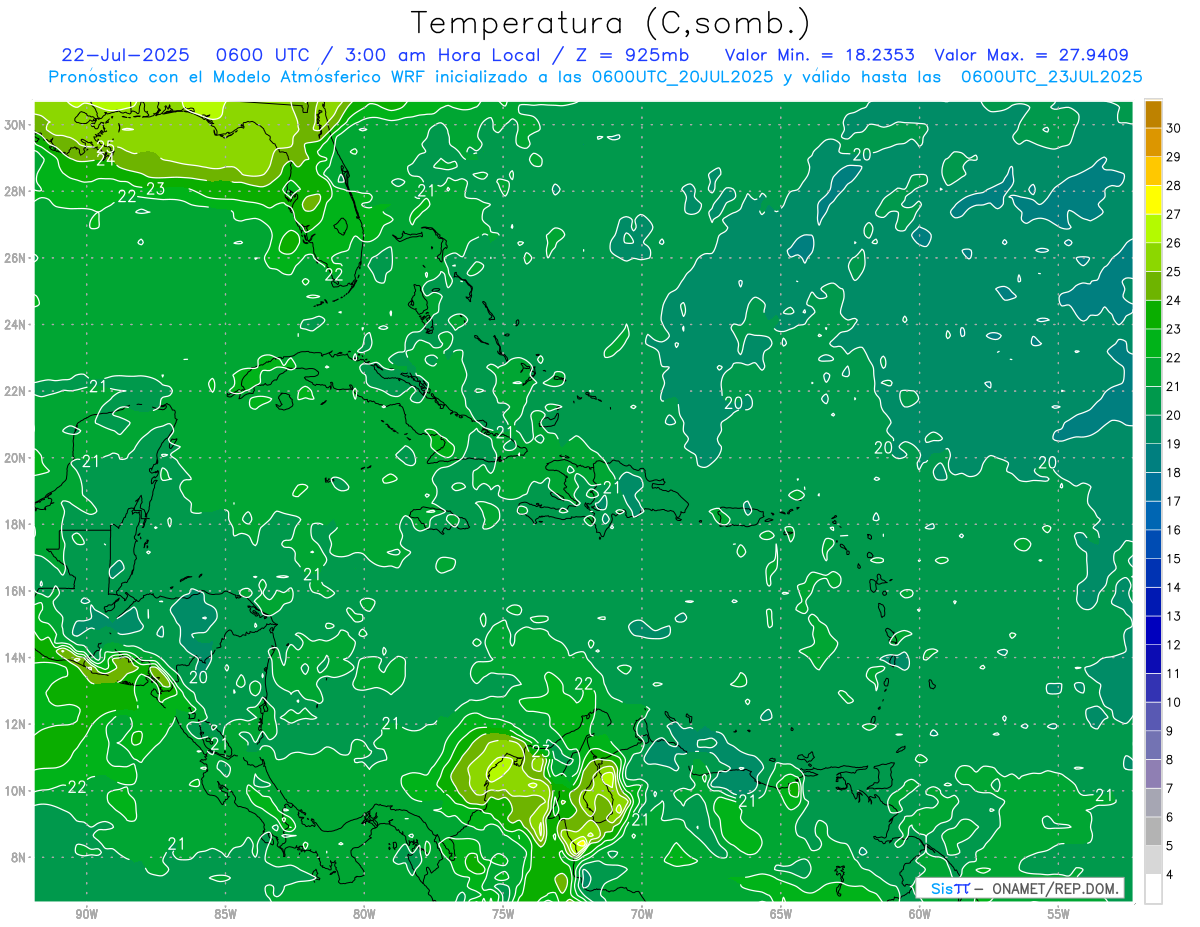Pick the dark orange swatch above legend value 30
Viewport: 1200px width, 927px height.
pyautogui.click(x=1154, y=114)
